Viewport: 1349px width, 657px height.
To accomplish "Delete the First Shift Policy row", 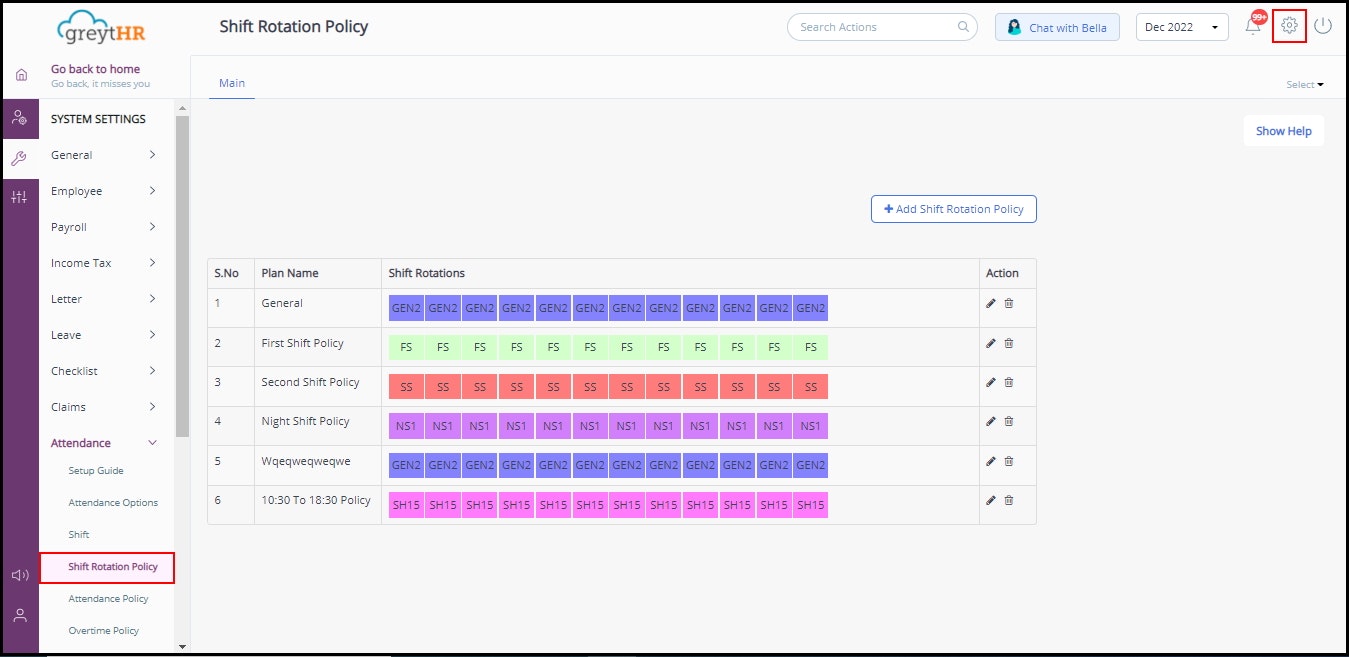I will click(1008, 343).
